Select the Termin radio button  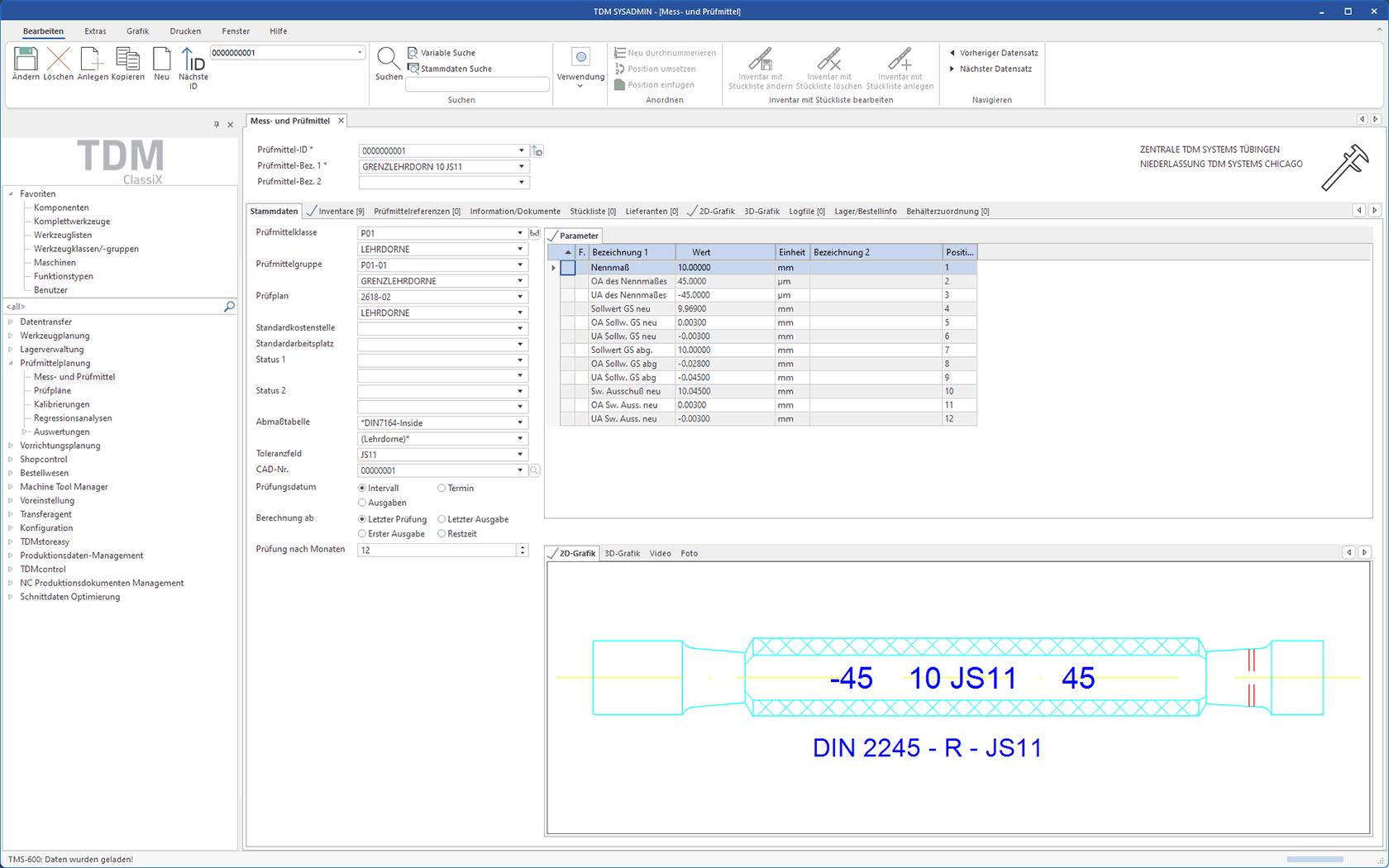pos(442,488)
